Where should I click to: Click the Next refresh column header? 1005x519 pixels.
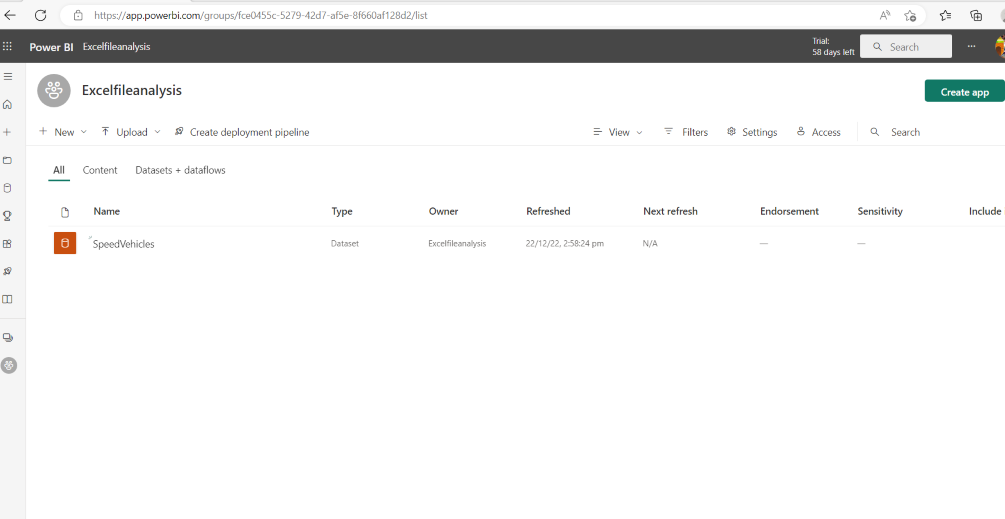pos(670,211)
